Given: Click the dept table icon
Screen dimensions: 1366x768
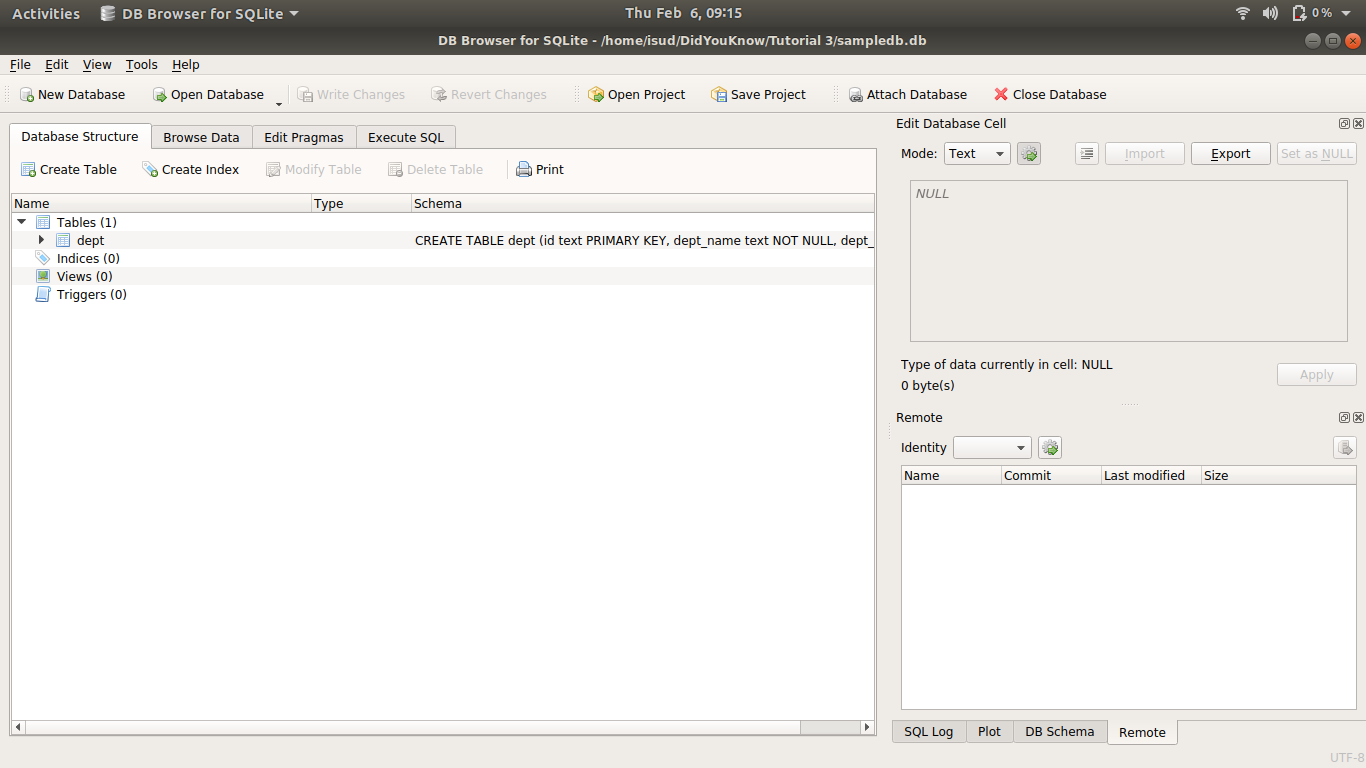Looking at the screenshot, I should (x=63, y=240).
